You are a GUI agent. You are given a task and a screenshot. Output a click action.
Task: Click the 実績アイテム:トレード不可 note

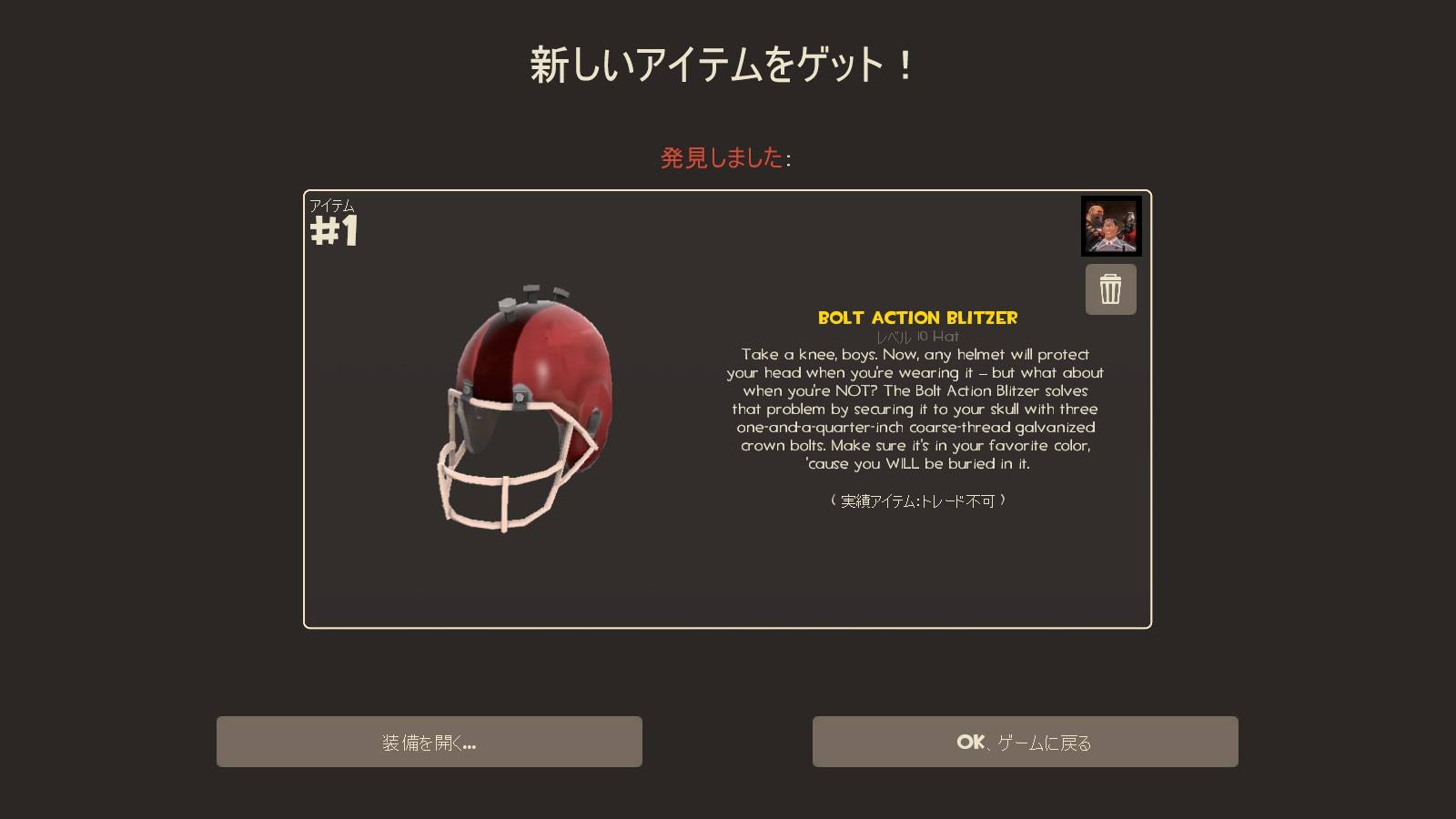coord(917,500)
